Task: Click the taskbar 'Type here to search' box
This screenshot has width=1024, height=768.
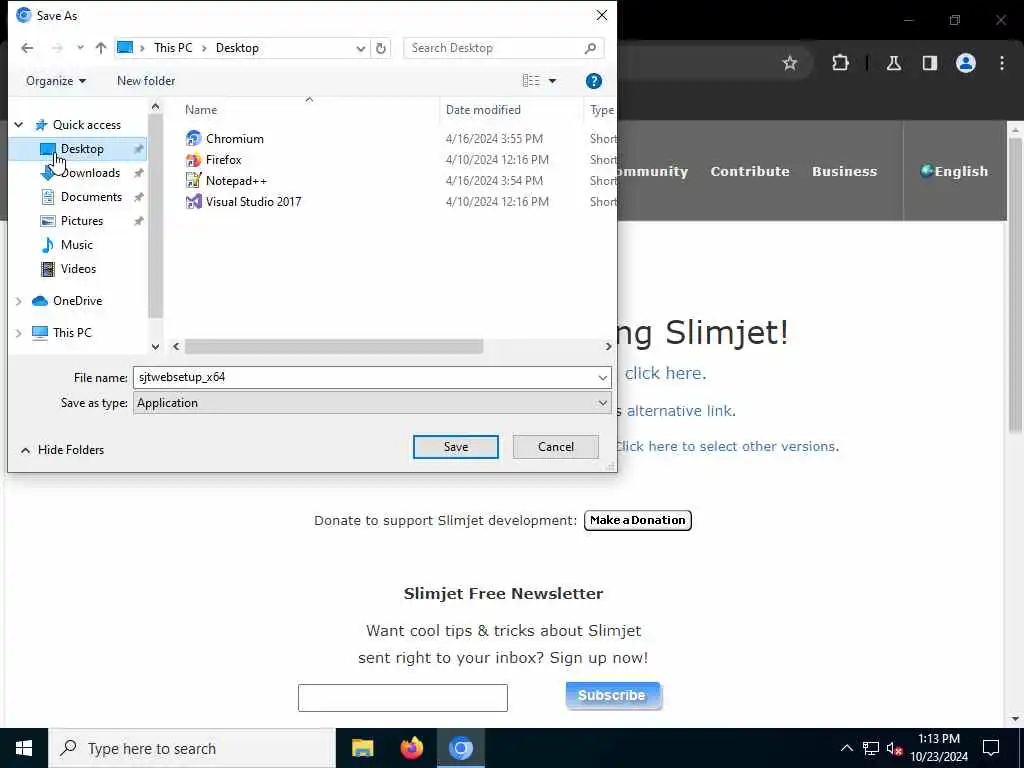Action: pos(192,748)
